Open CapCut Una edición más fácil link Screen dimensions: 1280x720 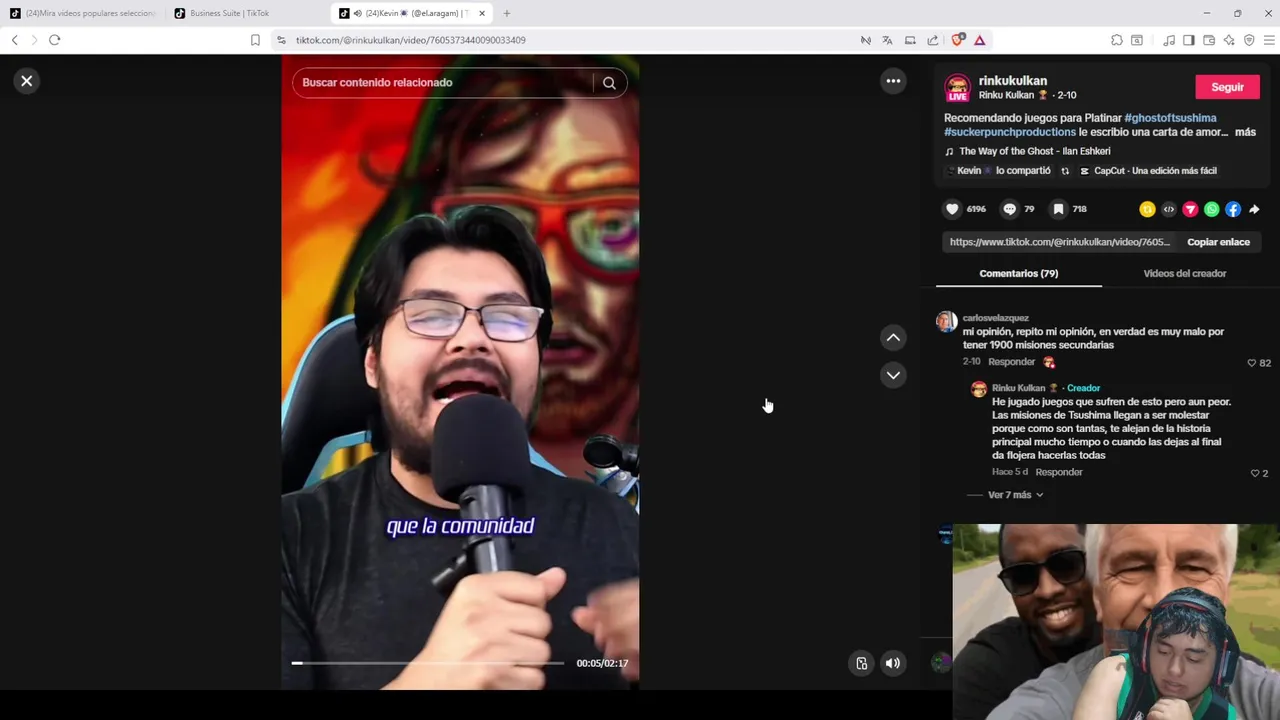[1148, 171]
